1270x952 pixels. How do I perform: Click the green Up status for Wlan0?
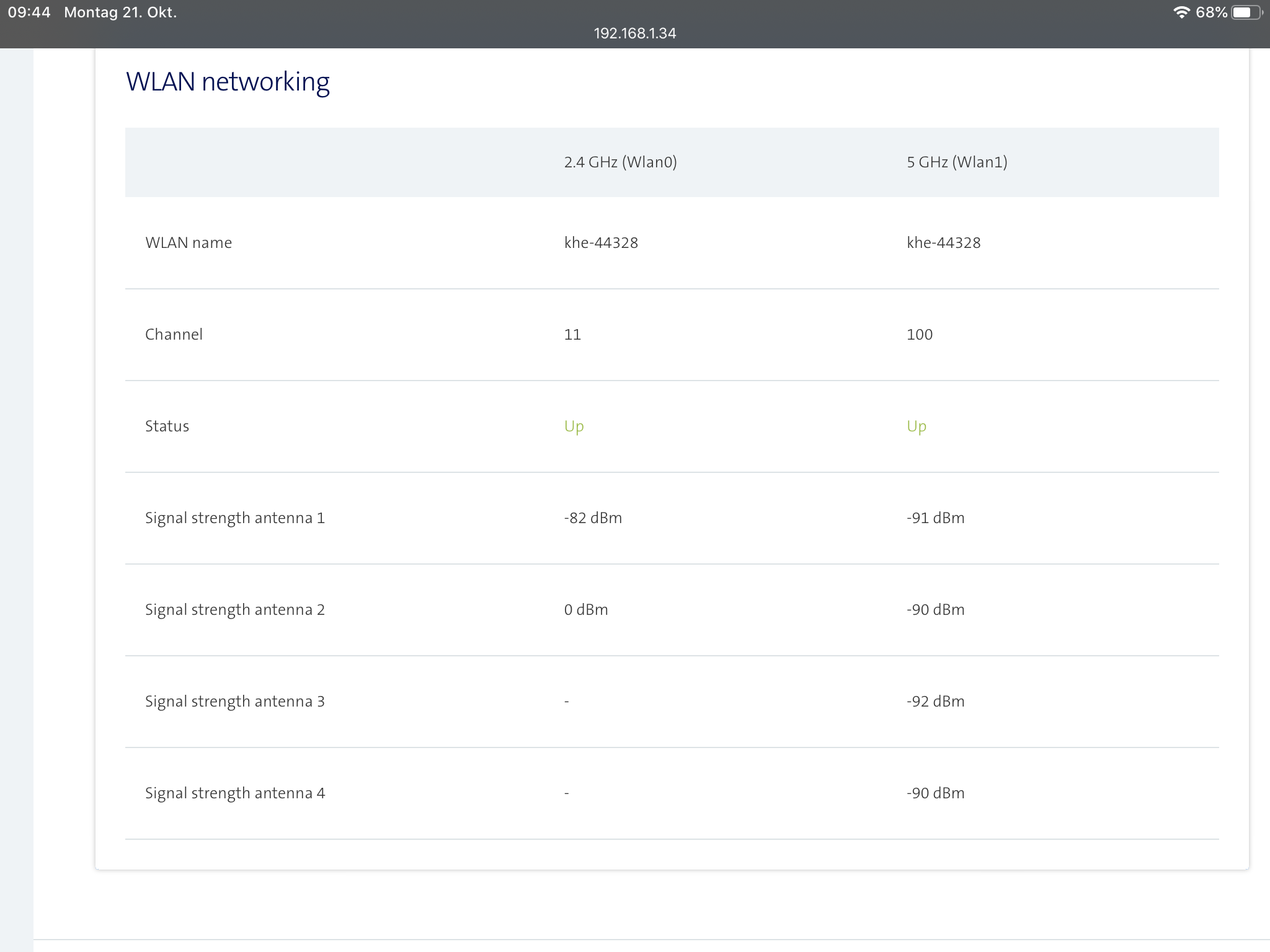tap(574, 426)
